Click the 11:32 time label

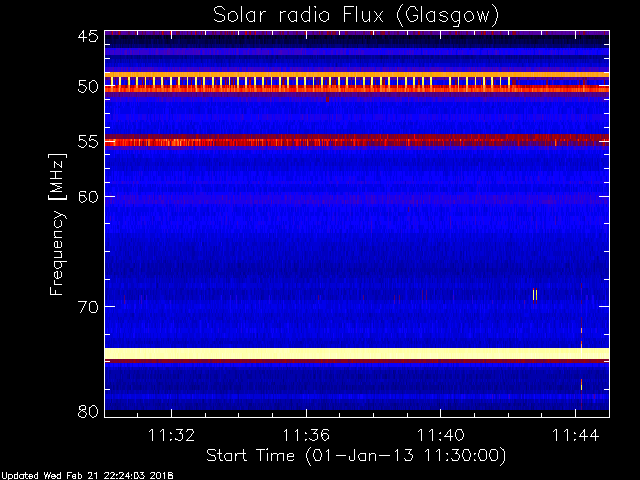[171, 435]
